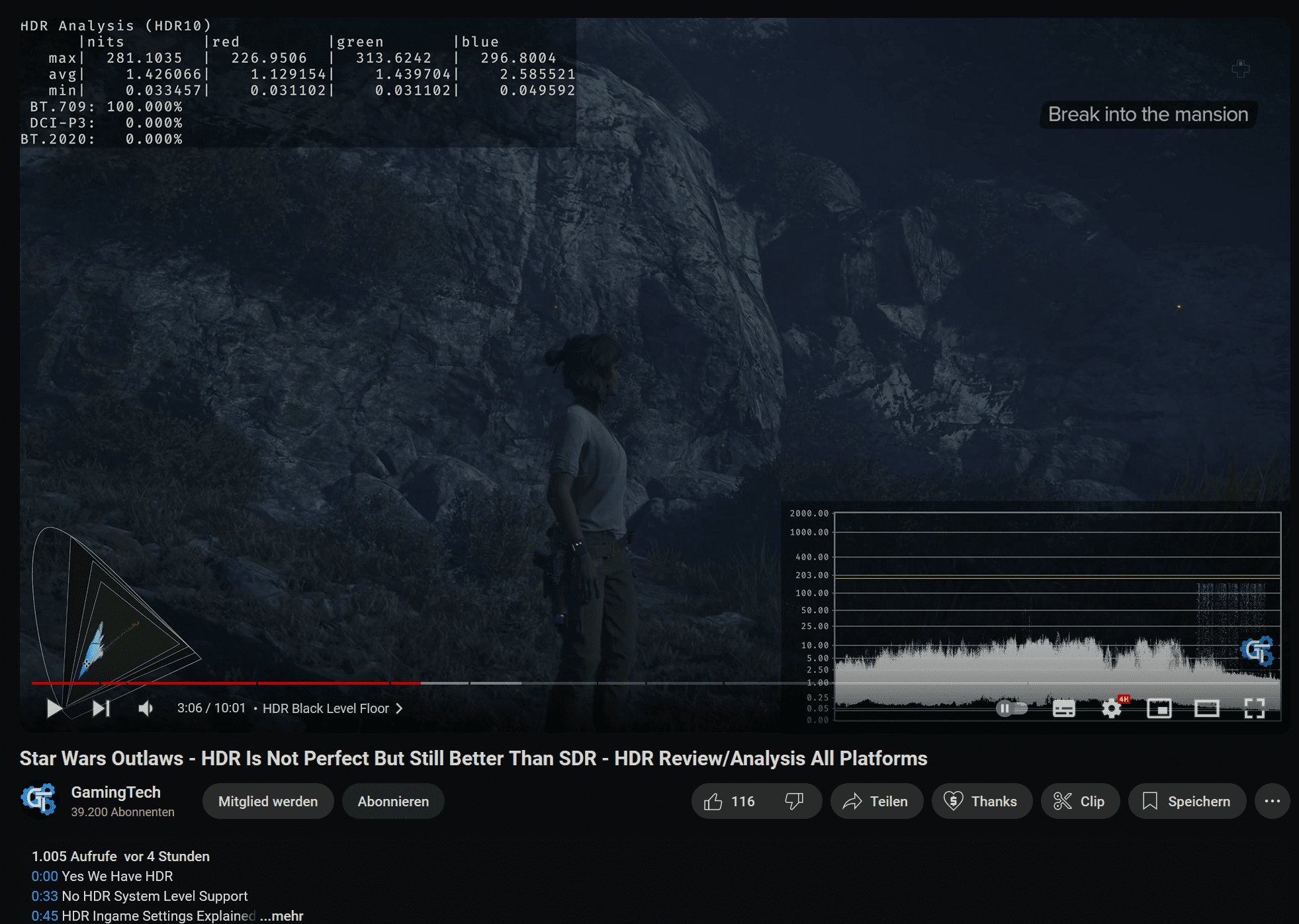Toggle subtitles/closed captions

pos(1063,708)
